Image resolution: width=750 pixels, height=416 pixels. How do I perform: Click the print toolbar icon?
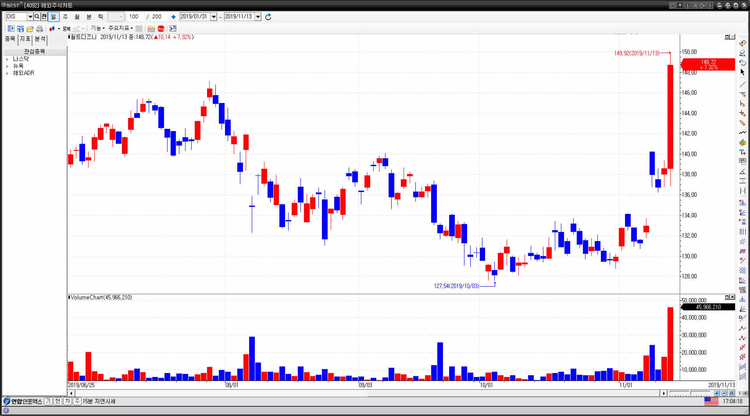point(39,29)
